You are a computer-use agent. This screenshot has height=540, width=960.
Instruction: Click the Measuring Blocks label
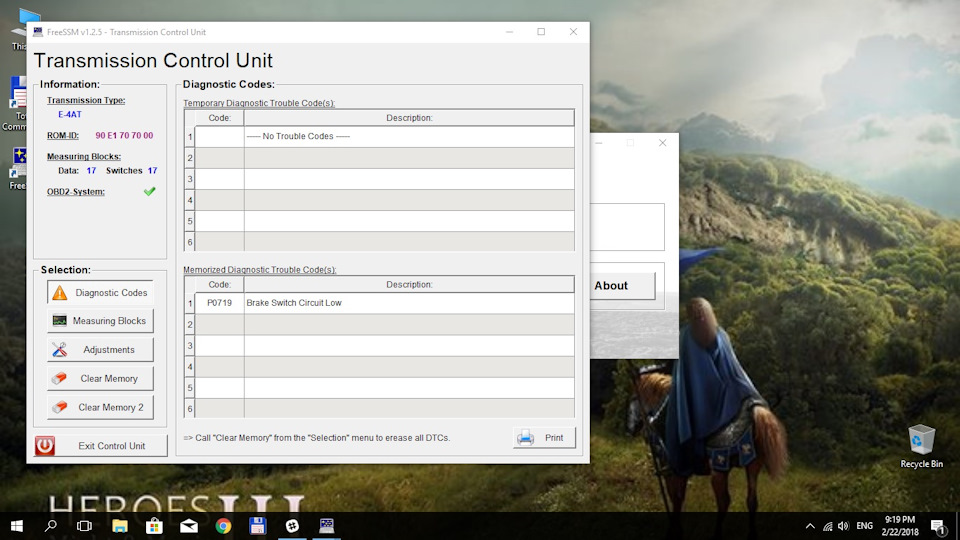coord(84,157)
